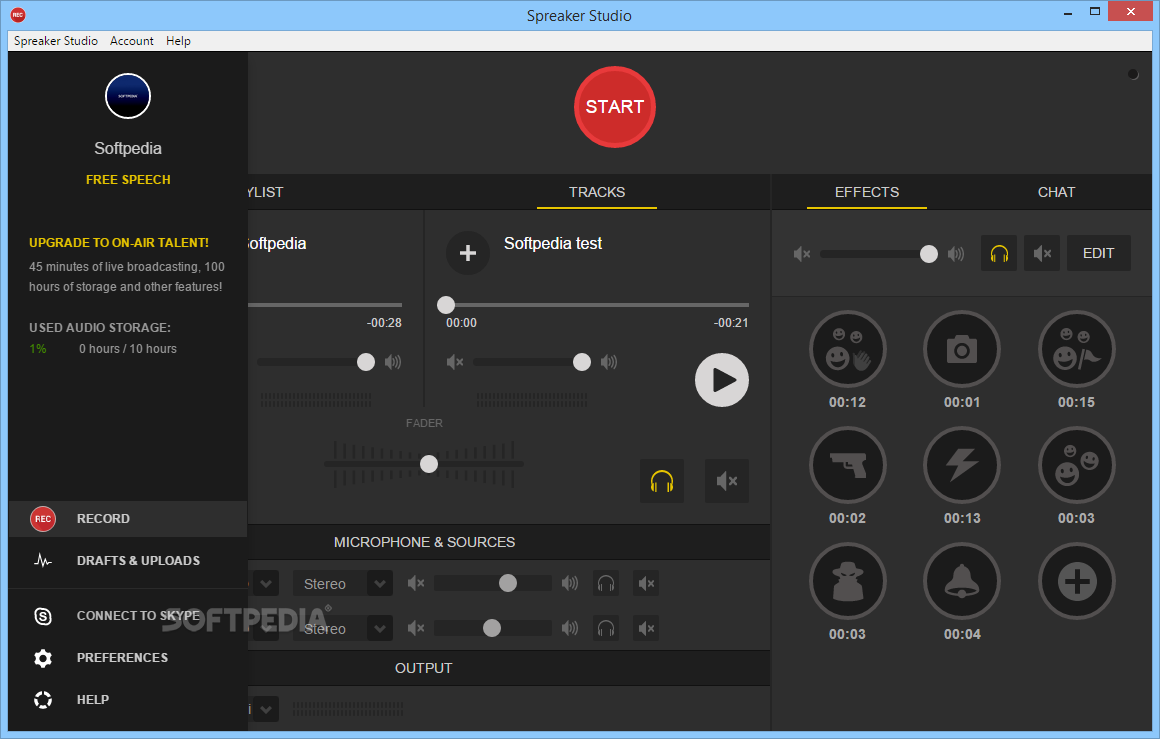Screen dimensions: 1160x739
Task: Toggle headphones on second microphone source
Action: coord(606,629)
